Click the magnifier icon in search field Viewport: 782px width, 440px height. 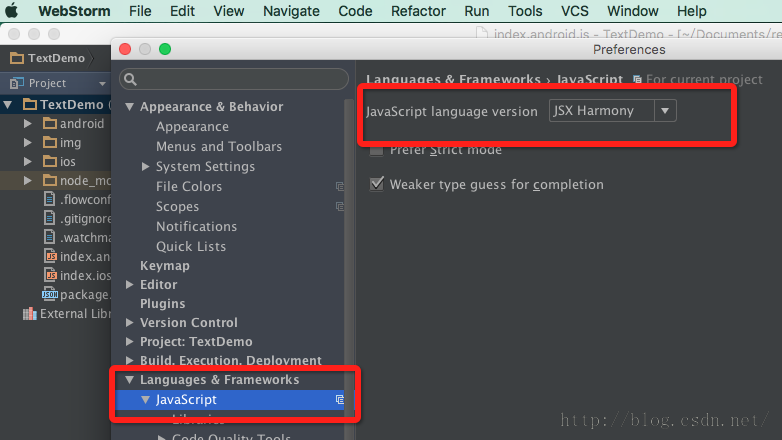130,79
